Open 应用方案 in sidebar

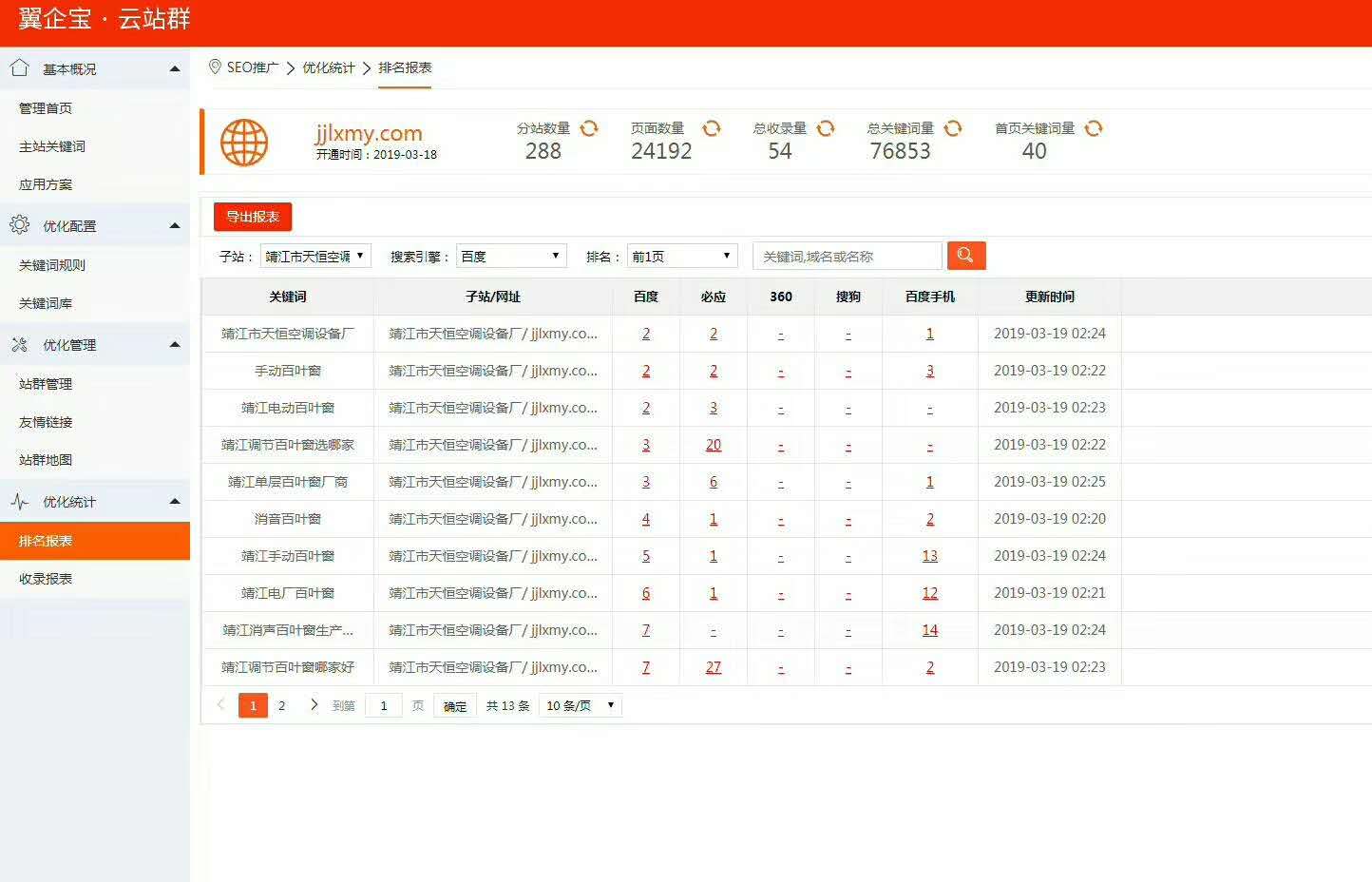46,184
